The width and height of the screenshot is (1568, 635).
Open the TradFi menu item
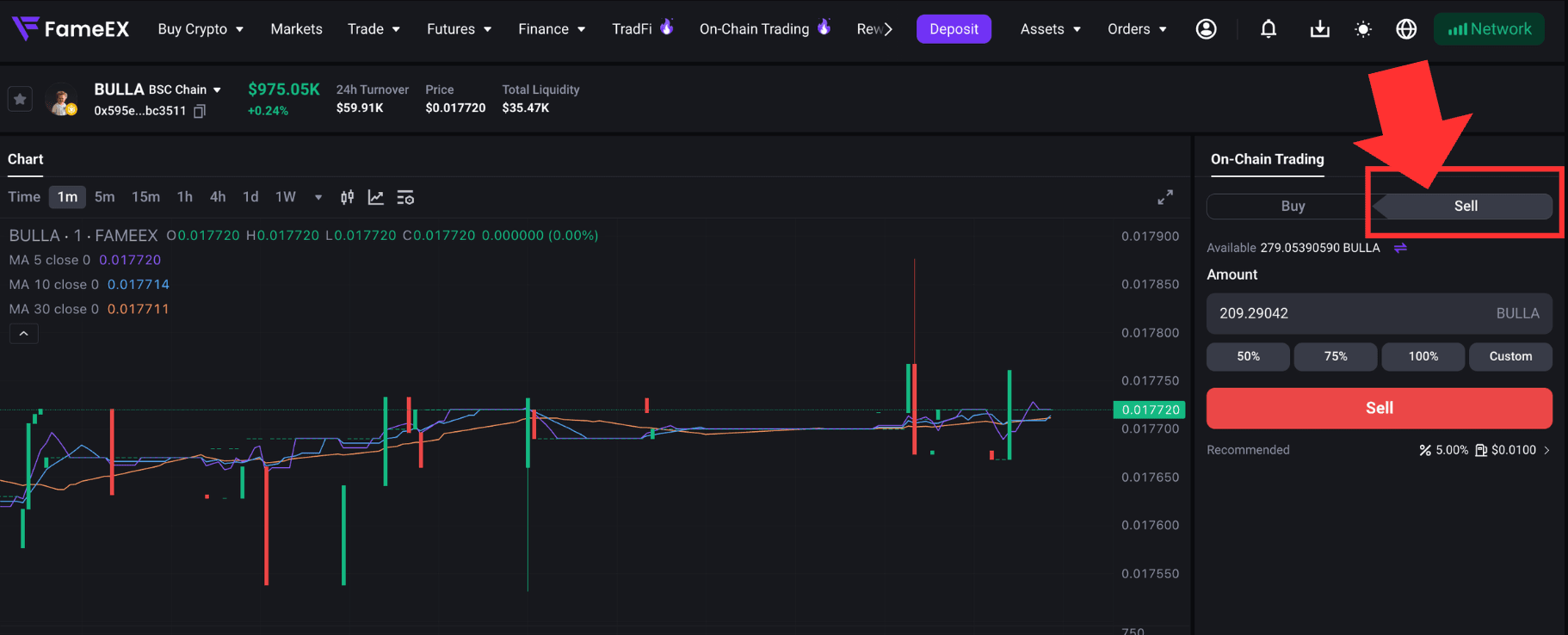(x=632, y=29)
